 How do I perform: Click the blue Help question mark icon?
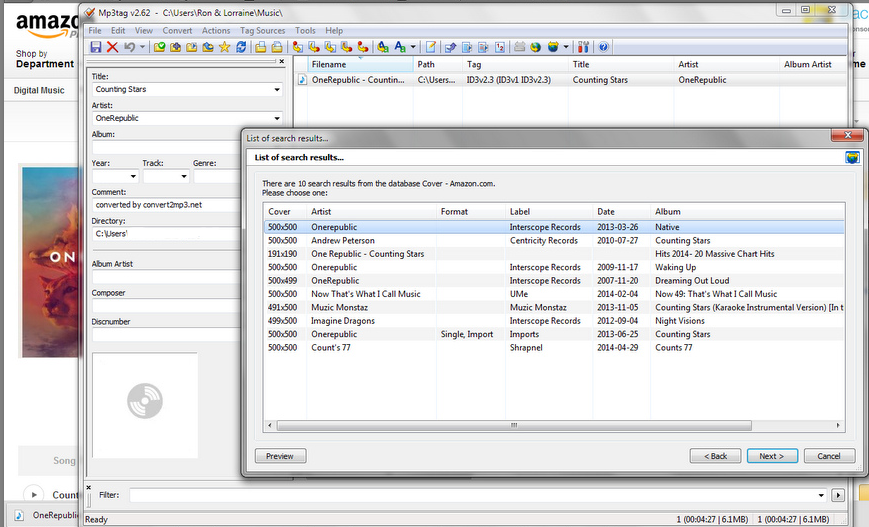pyautogui.click(x=604, y=47)
